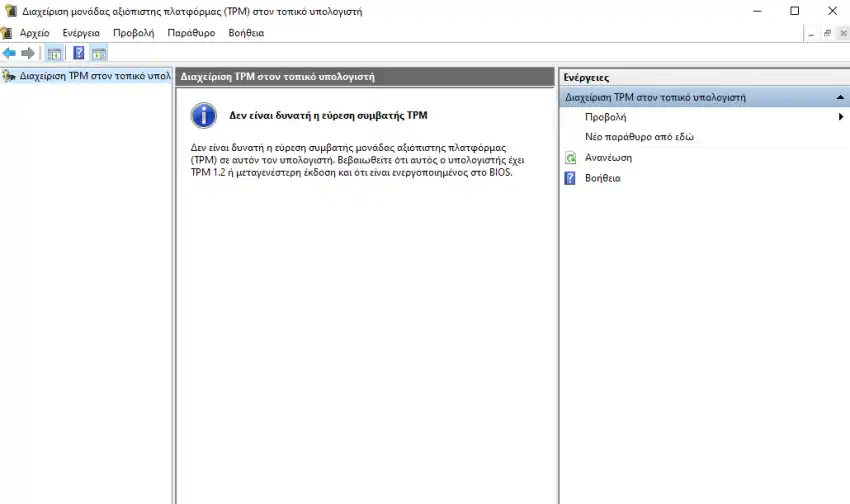Viewport: 850px width, 504px height.
Task: Click the blue Help icon in toolbar
Action: pyautogui.click(x=79, y=53)
